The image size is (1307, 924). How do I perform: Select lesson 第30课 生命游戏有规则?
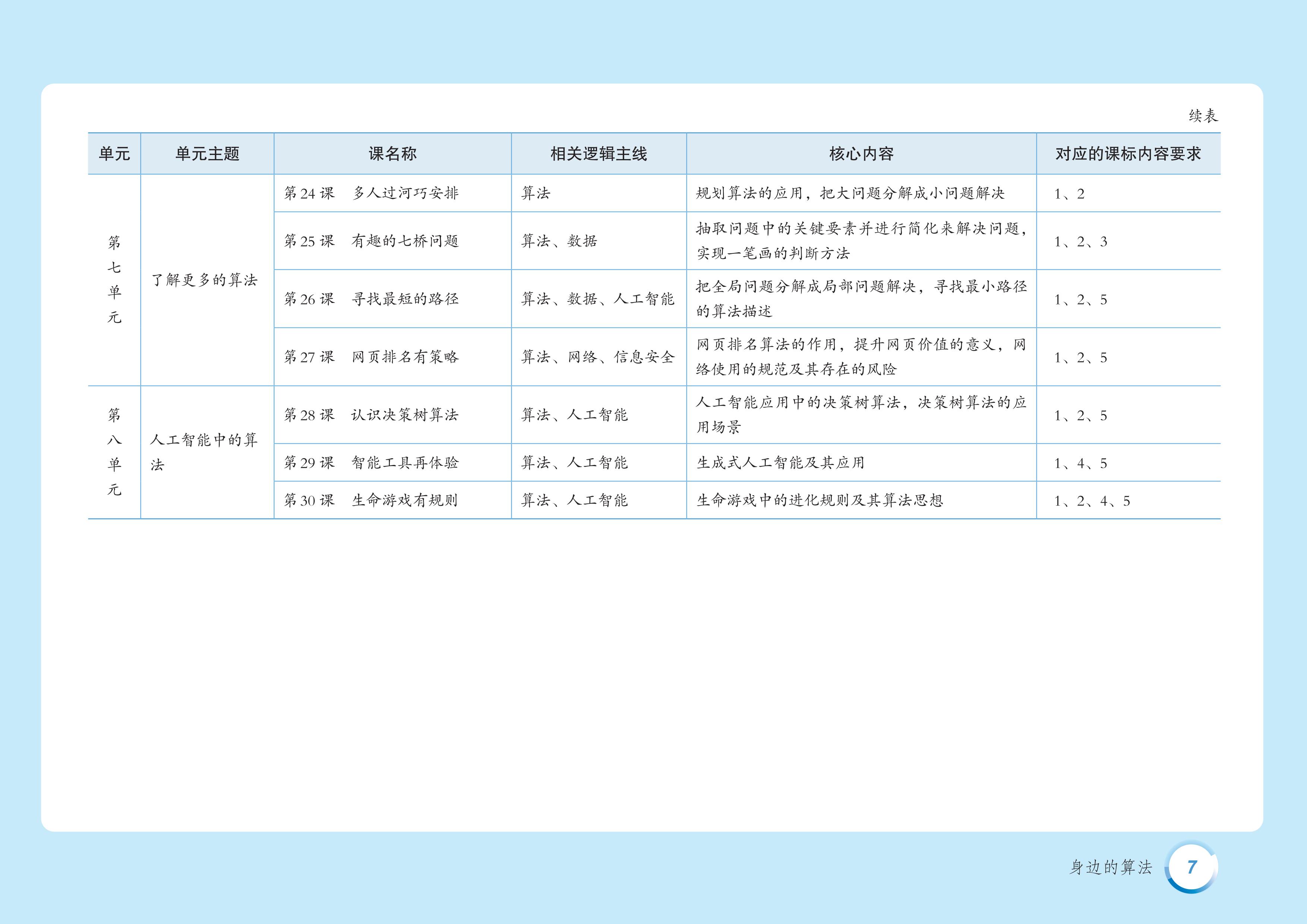point(371,501)
